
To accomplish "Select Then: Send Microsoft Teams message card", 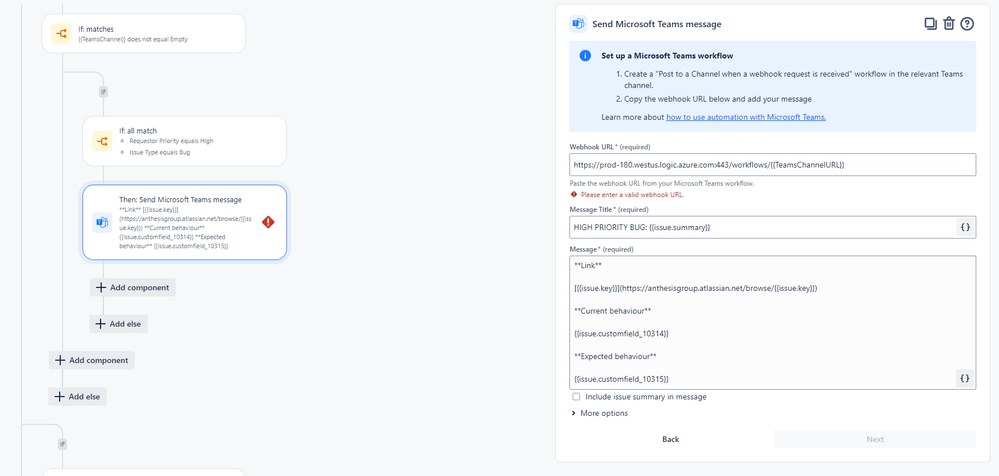I will (x=184, y=222).
